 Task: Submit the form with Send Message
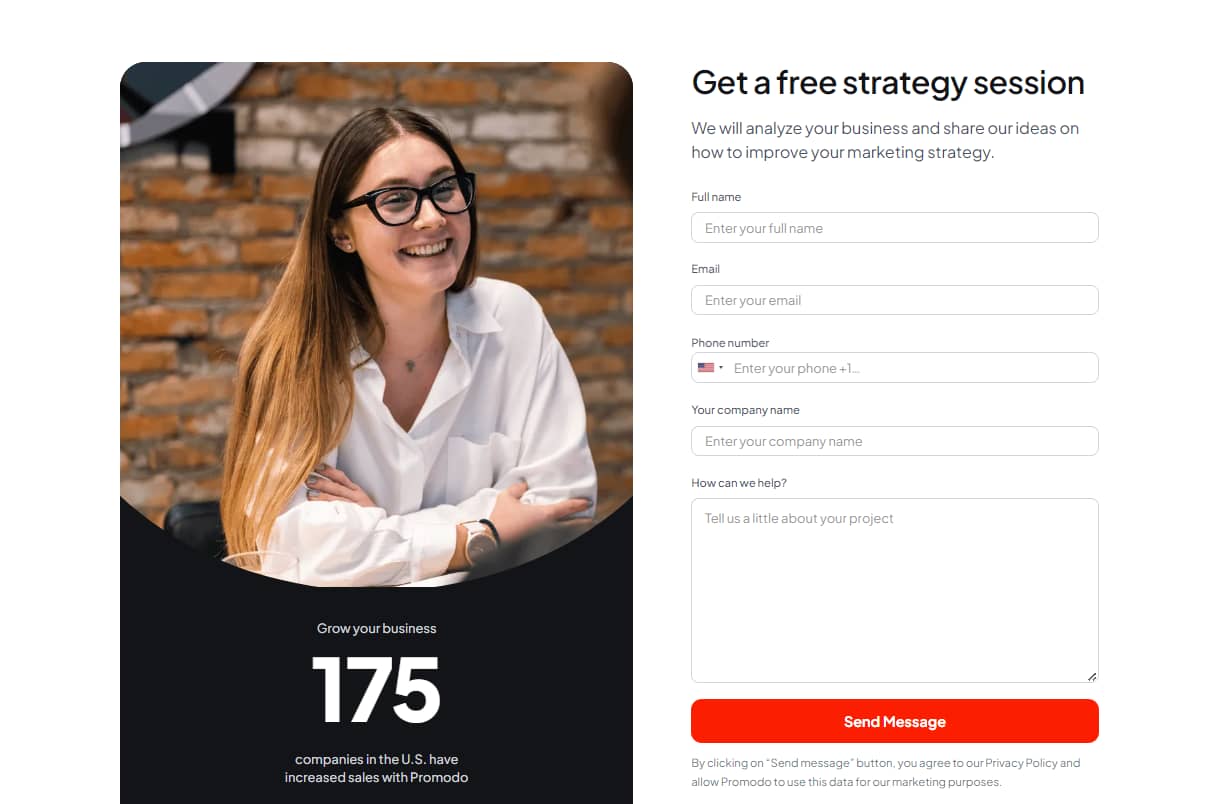(x=894, y=721)
